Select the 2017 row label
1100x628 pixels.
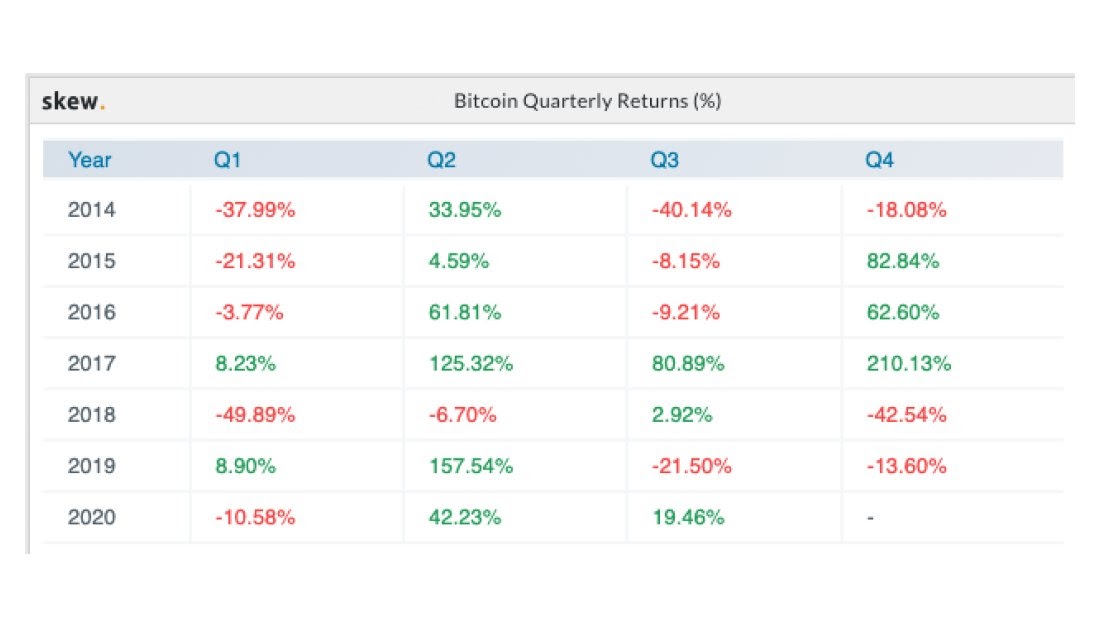coord(92,364)
